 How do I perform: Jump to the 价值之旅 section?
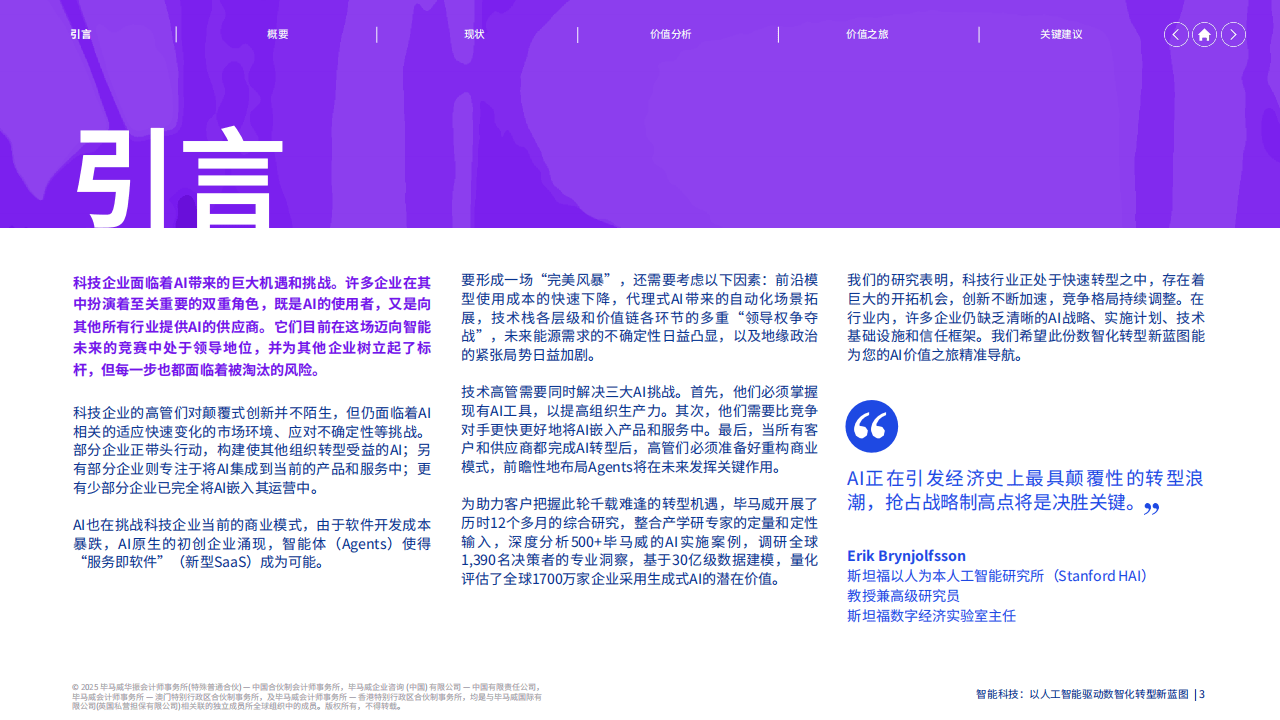tap(867, 34)
